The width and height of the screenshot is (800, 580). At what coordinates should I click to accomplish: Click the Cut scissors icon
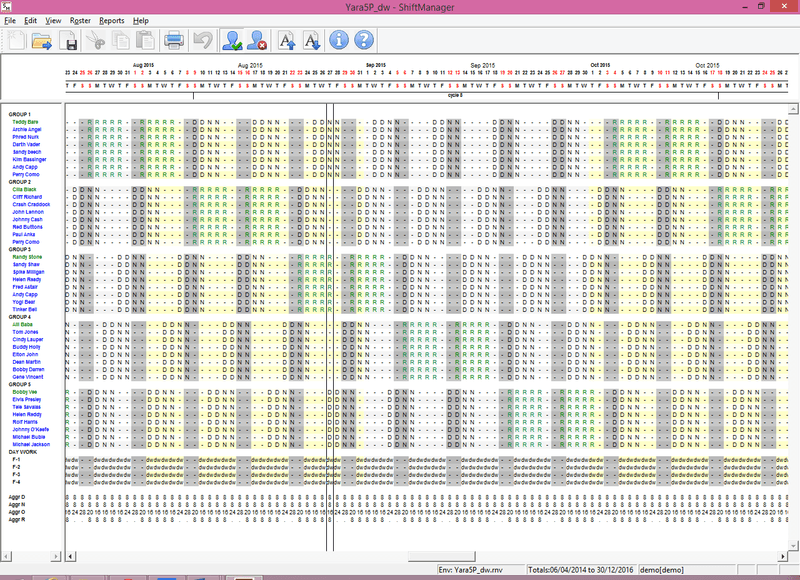point(95,40)
